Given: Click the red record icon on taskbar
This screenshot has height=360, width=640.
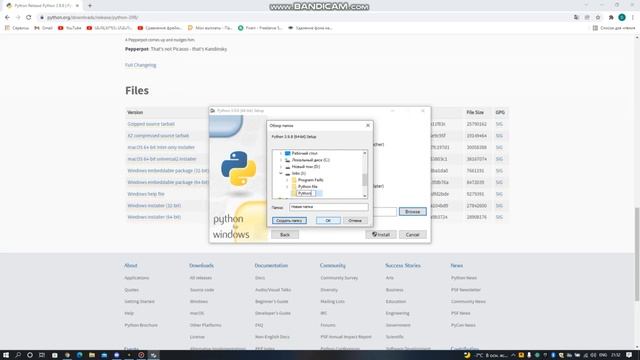Looking at the screenshot, I should [141, 355].
